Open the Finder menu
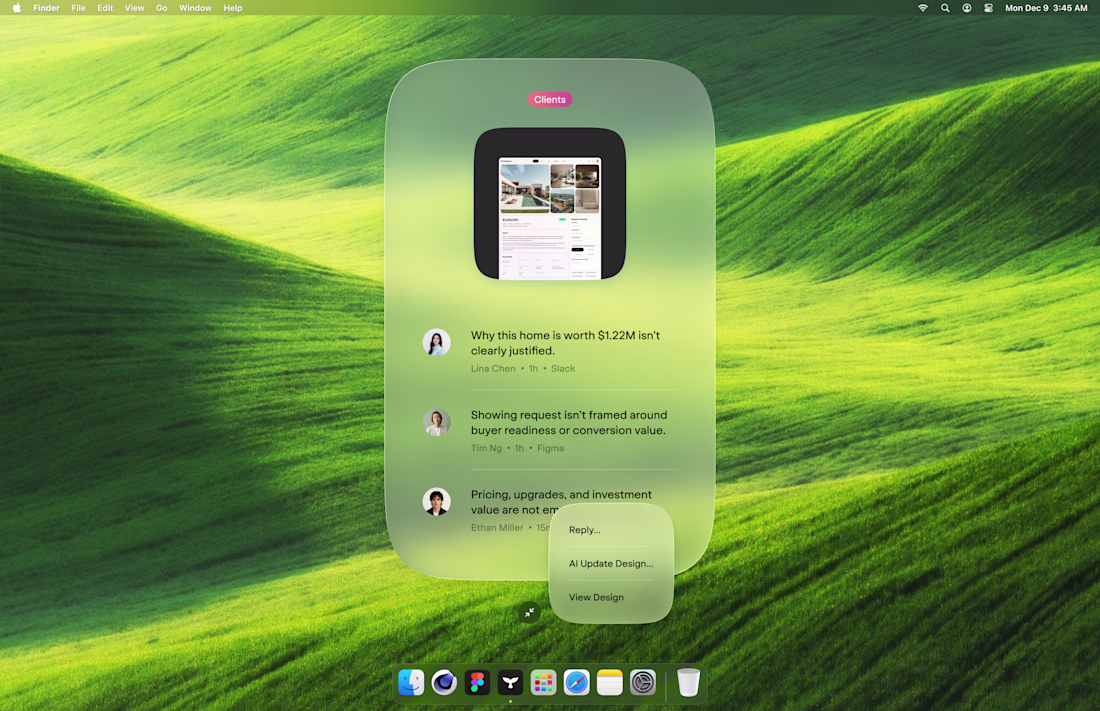1100x711 pixels. click(x=46, y=8)
